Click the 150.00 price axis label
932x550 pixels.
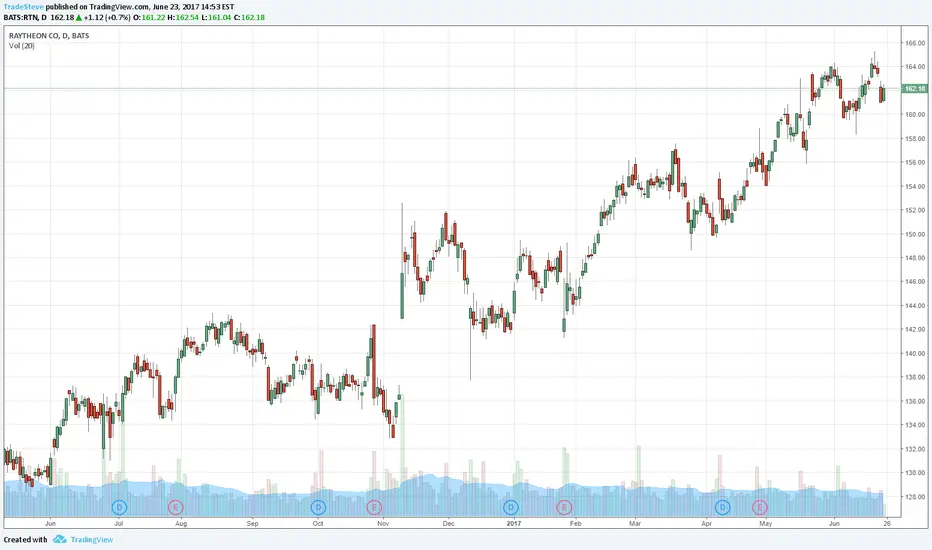[x=915, y=234]
